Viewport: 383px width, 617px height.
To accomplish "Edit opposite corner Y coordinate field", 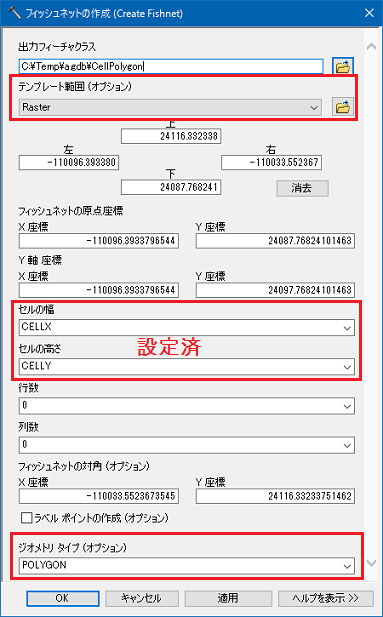I will pyautogui.click(x=275, y=496).
